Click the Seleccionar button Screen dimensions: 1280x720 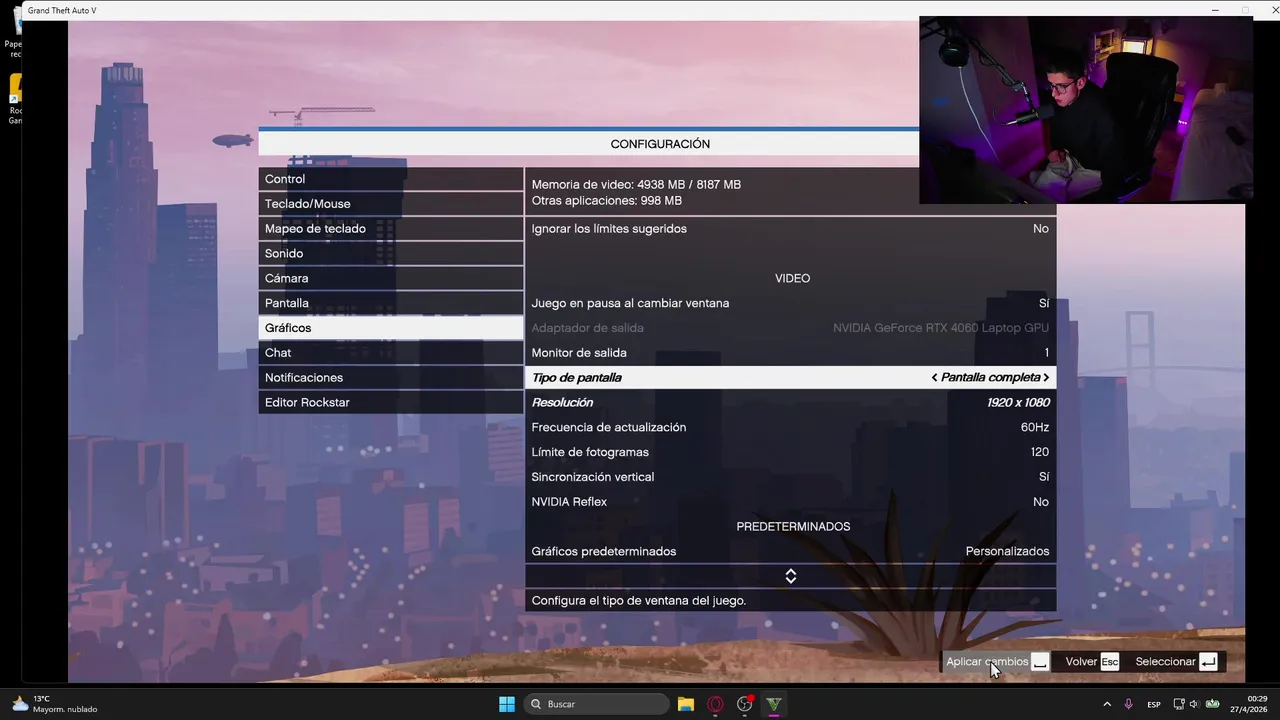click(1176, 662)
